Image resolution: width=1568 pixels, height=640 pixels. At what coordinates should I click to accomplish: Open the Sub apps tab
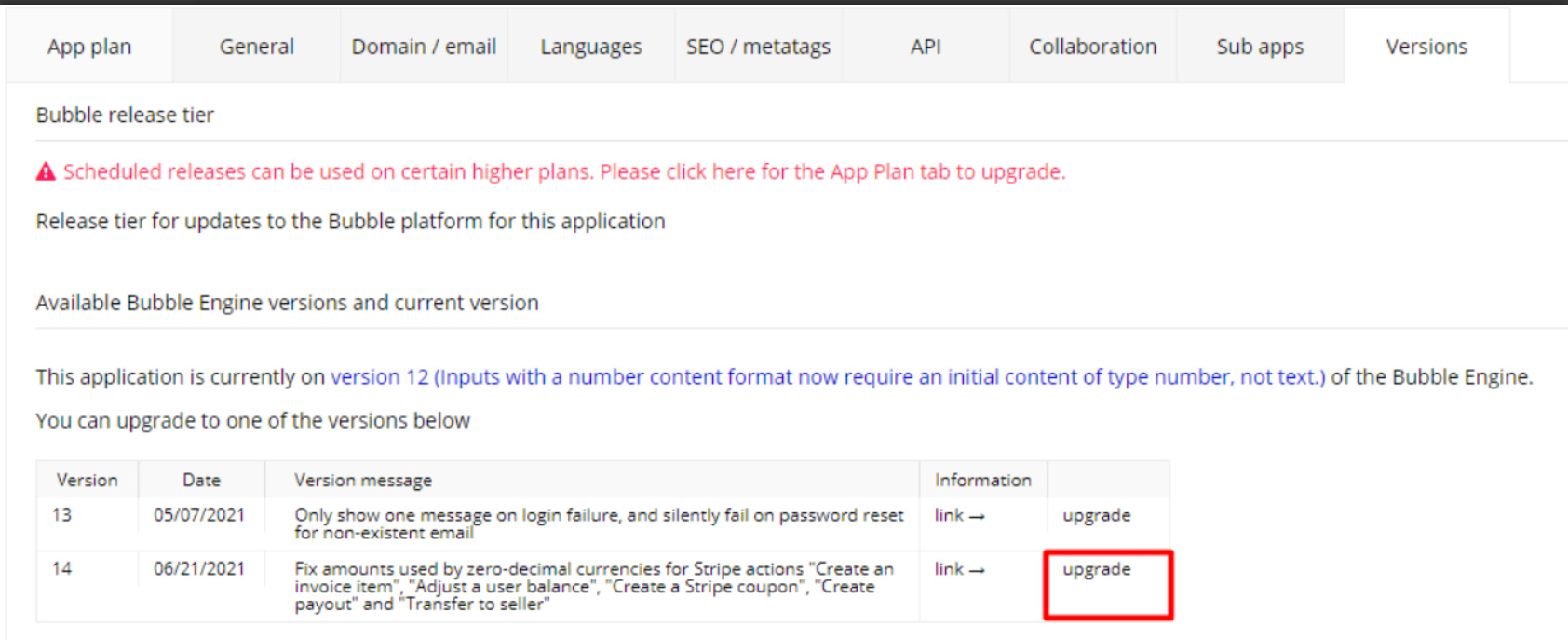(1260, 47)
